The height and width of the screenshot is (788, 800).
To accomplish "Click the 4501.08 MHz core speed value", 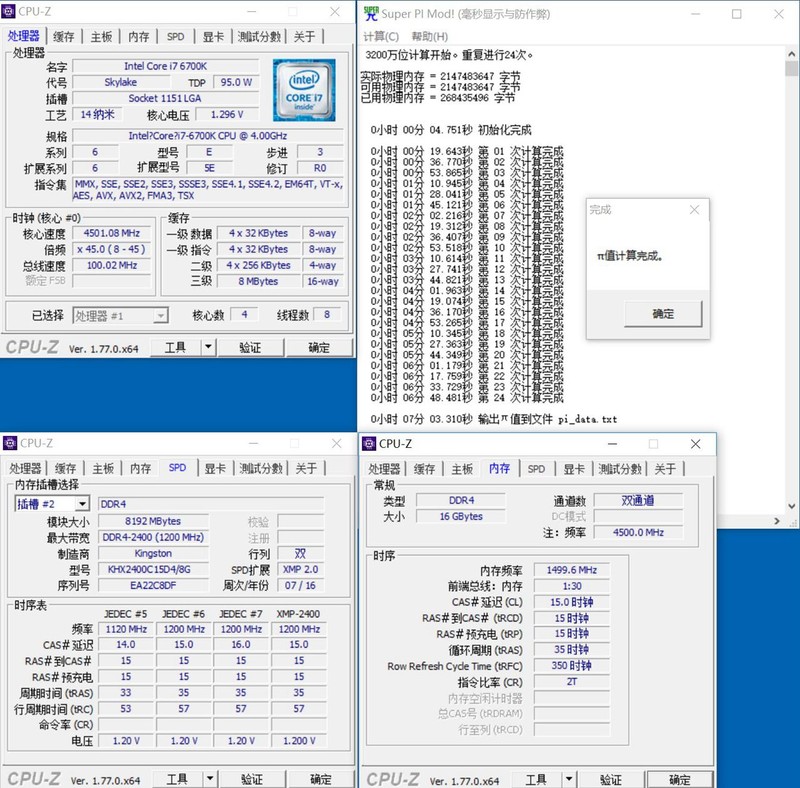I will tap(112, 233).
